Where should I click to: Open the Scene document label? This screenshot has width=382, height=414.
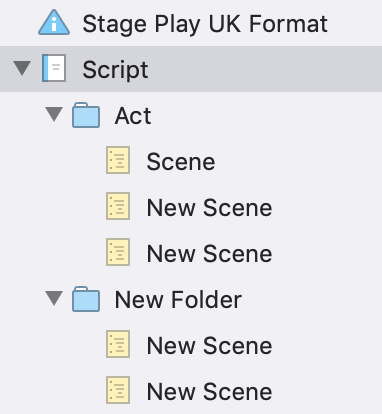coord(181,162)
